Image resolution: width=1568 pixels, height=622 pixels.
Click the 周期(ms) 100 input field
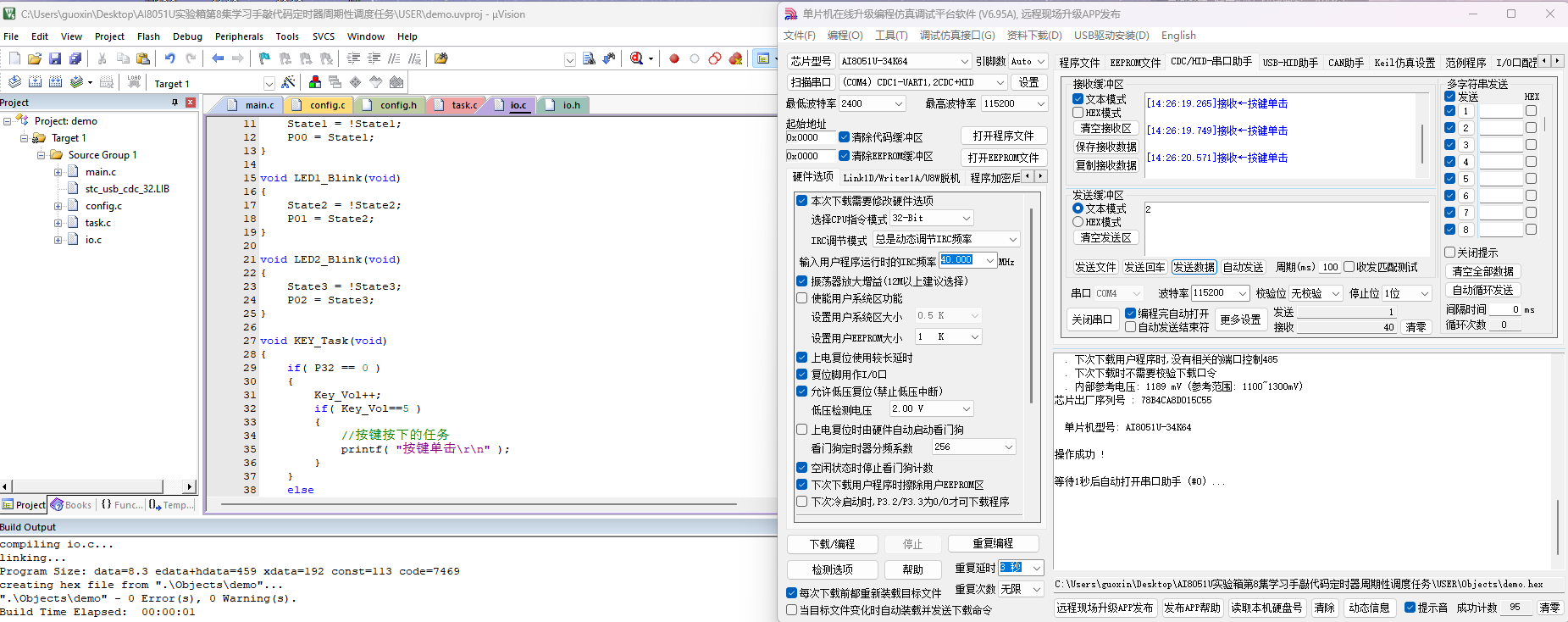pyautogui.click(x=1330, y=268)
